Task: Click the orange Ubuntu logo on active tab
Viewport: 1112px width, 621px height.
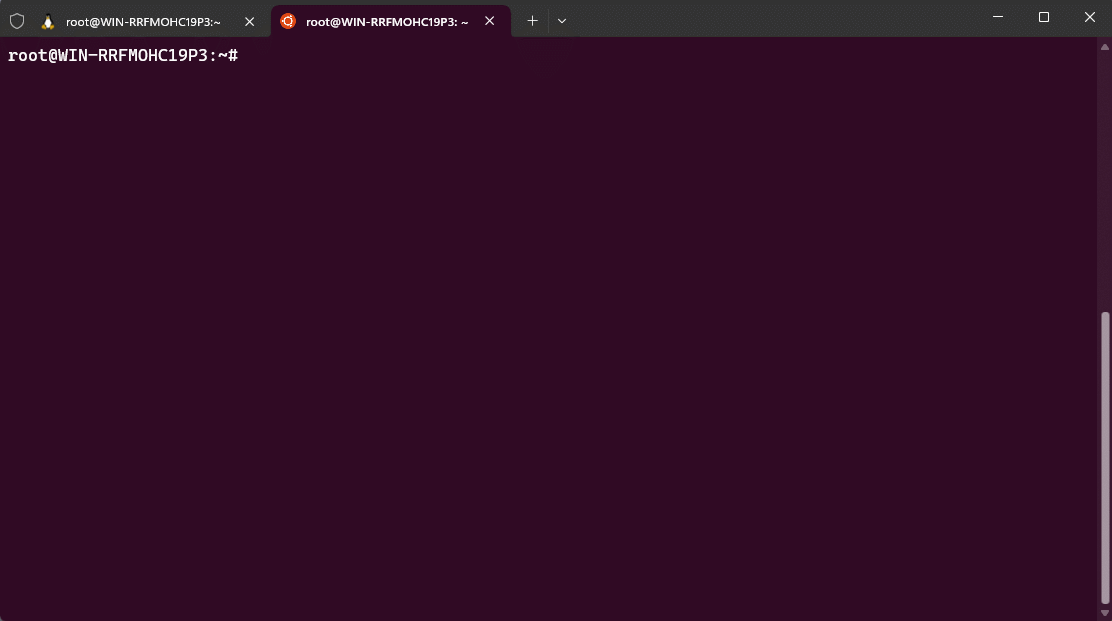Action: (287, 21)
